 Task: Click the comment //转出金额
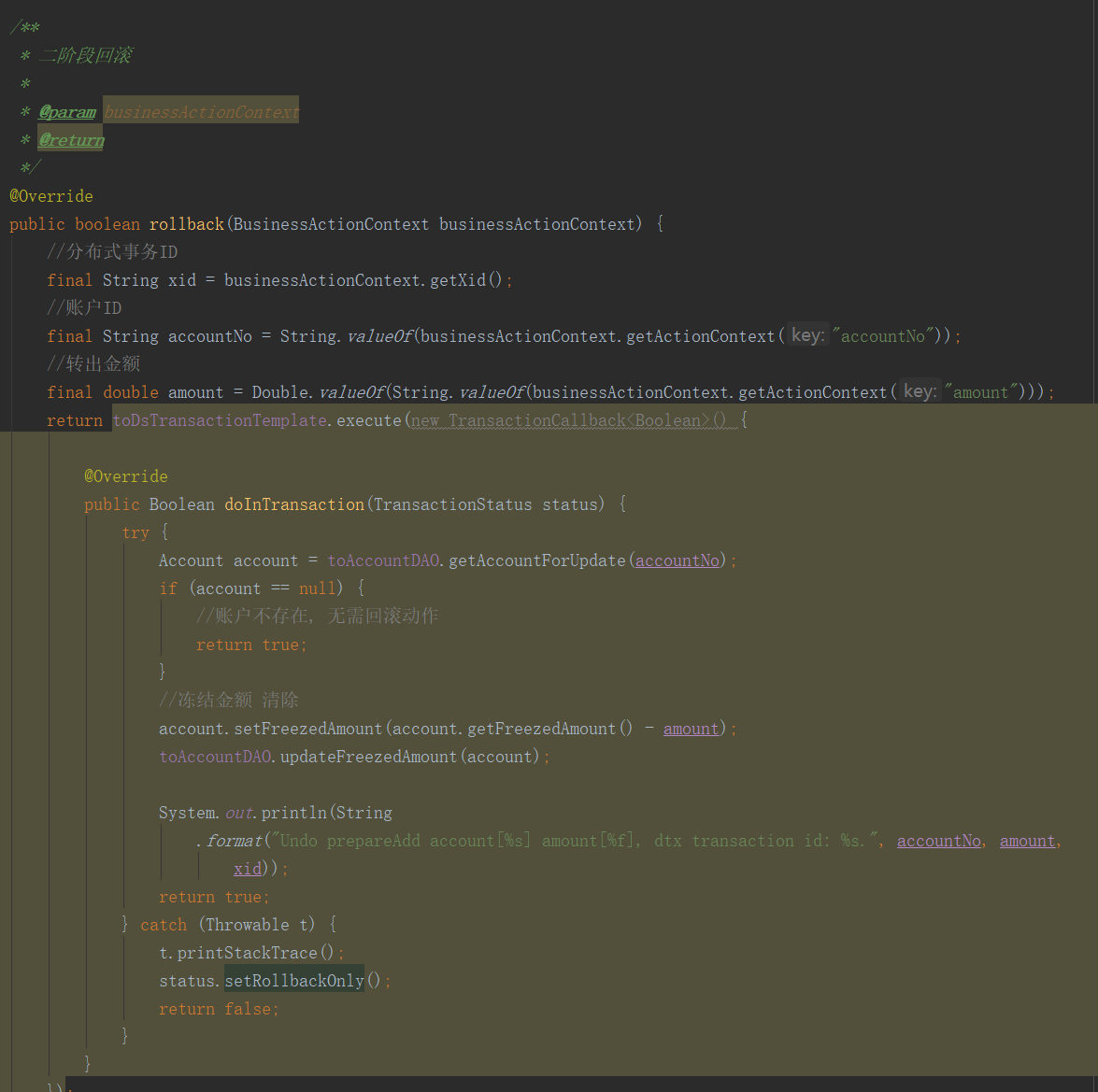click(93, 364)
